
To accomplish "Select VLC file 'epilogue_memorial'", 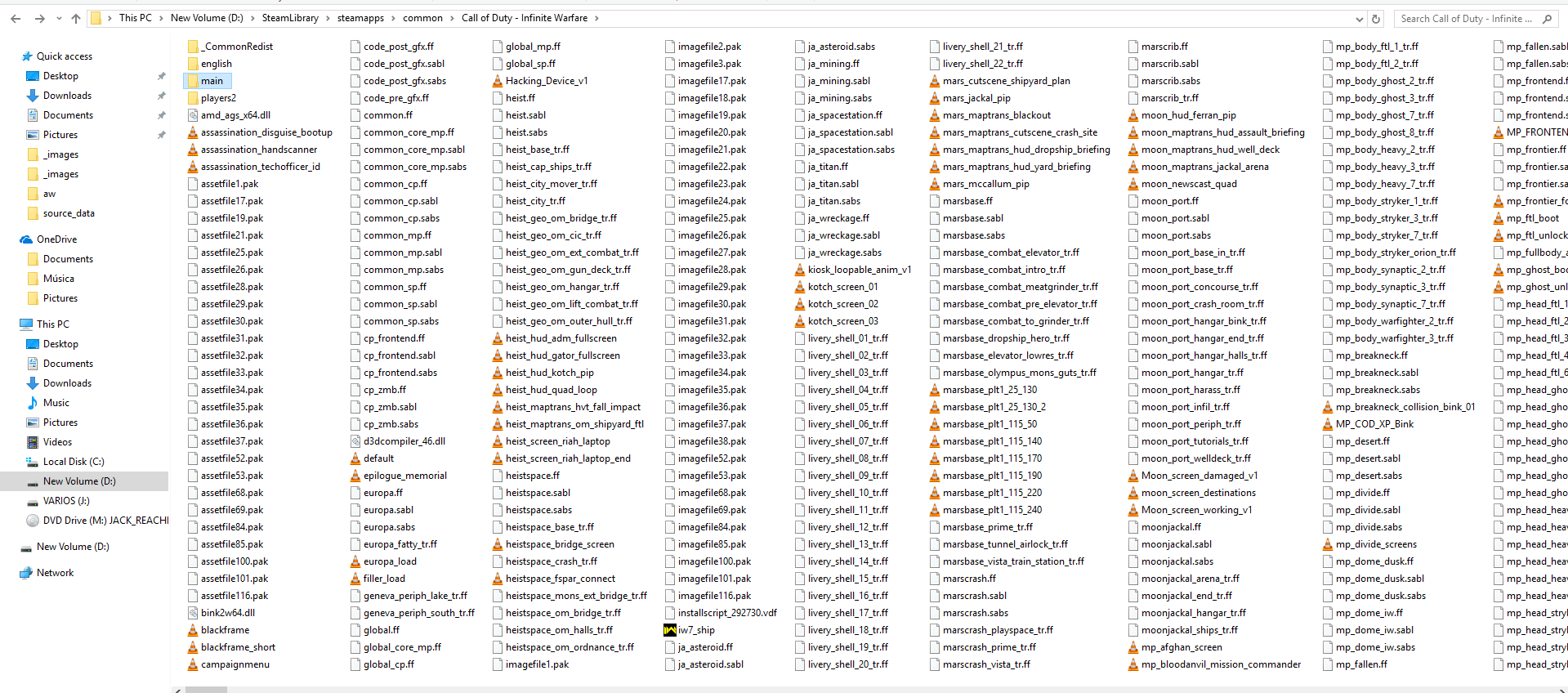I will coord(405,476).
